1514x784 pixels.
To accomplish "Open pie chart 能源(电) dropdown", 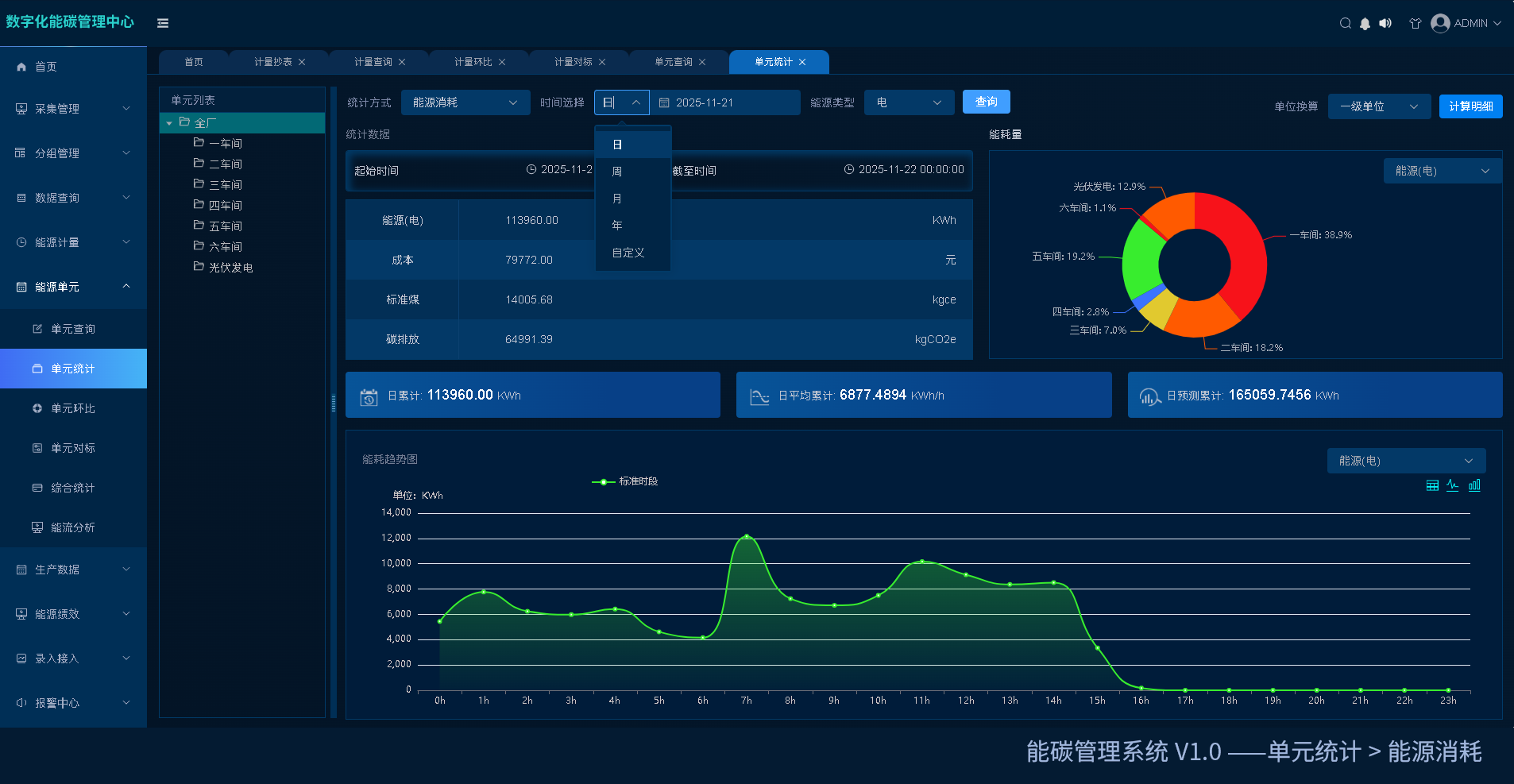I will pyautogui.click(x=1443, y=171).
